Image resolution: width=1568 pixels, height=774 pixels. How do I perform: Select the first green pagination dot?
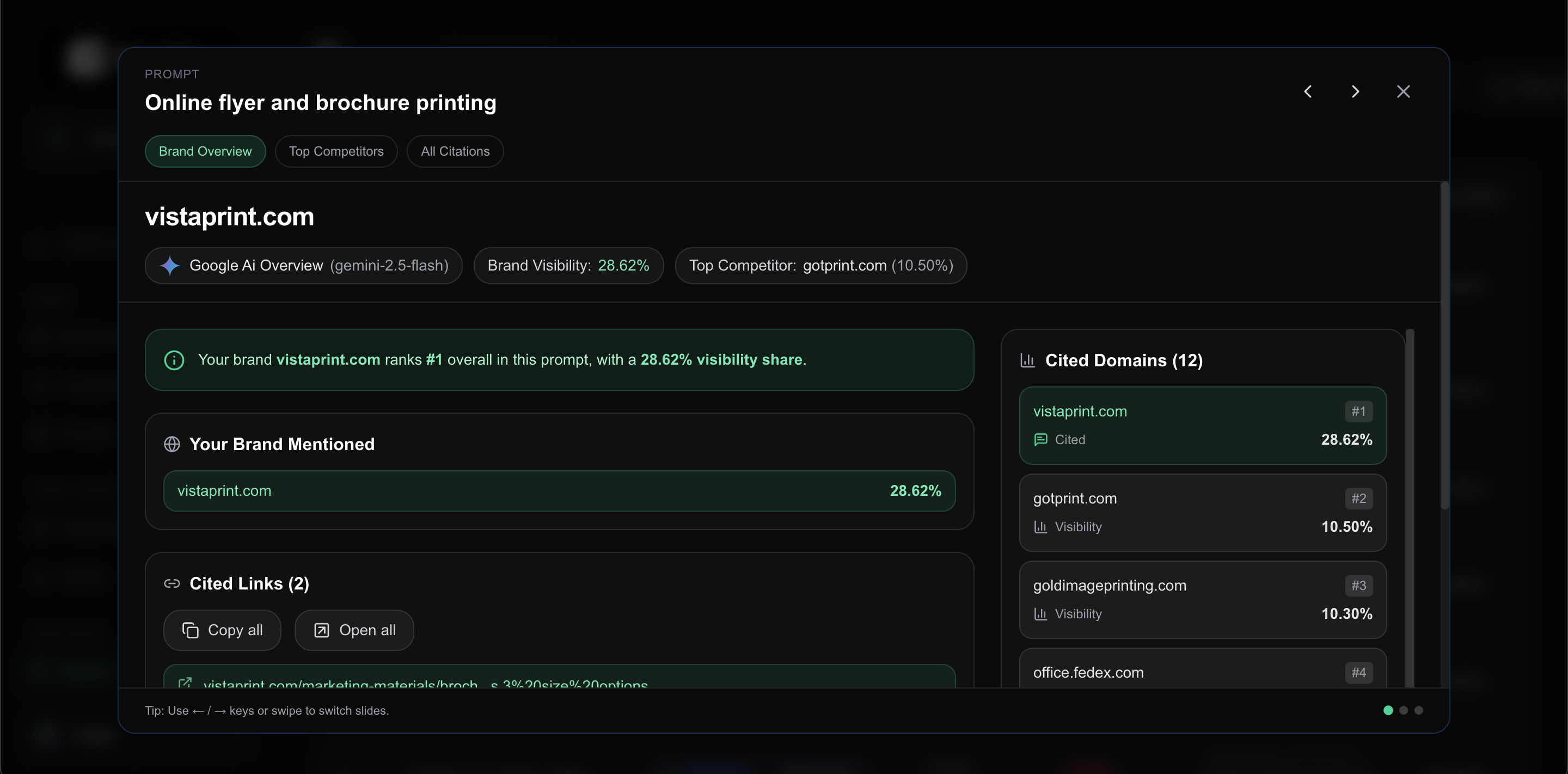click(x=1388, y=710)
